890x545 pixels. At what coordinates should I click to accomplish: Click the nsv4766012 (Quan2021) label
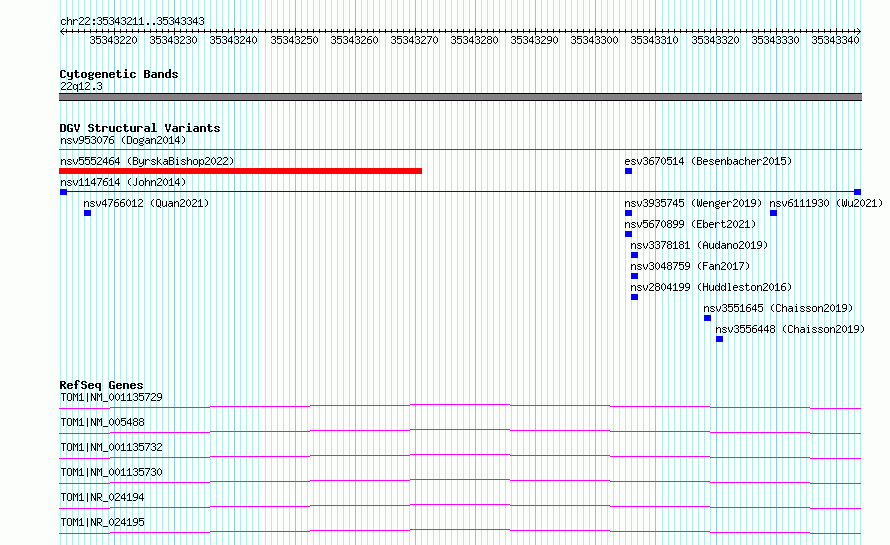(x=146, y=203)
